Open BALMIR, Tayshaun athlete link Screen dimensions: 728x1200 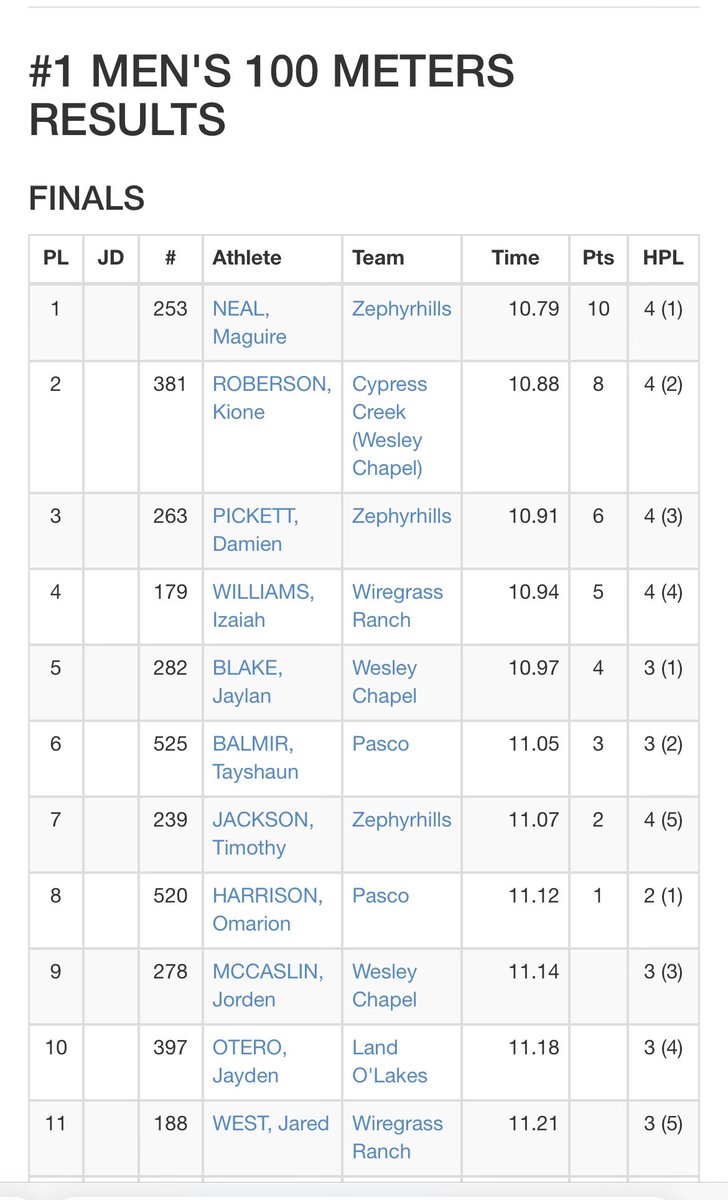point(255,758)
